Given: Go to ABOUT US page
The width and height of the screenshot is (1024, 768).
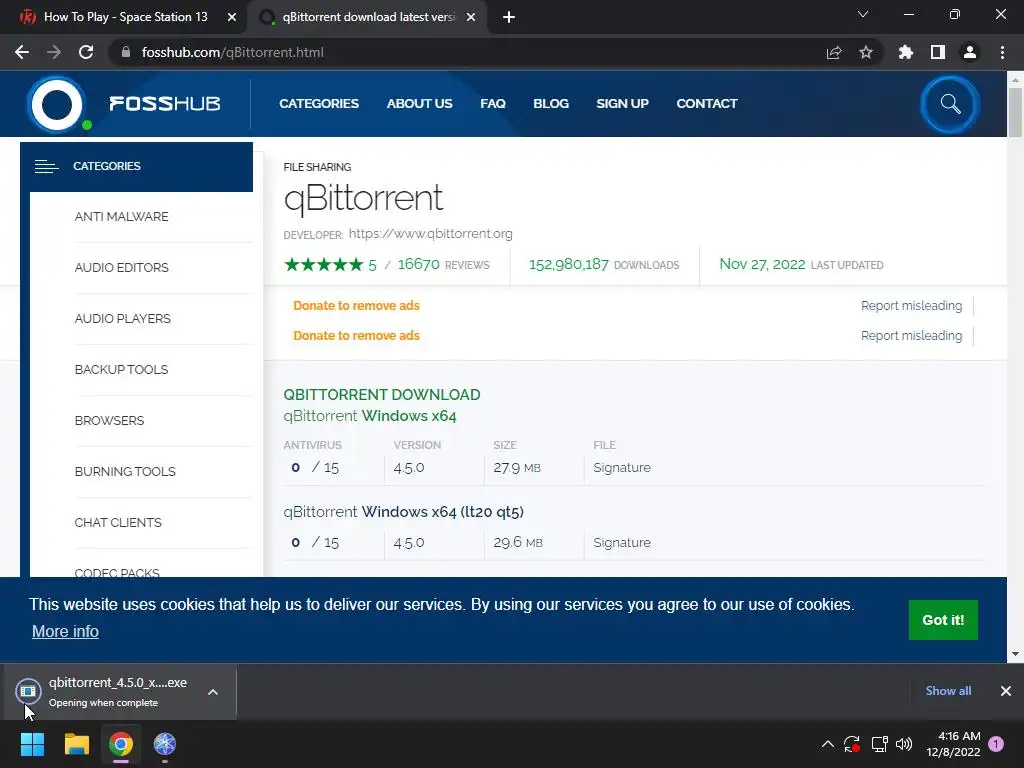Looking at the screenshot, I should click(x=419, y=104).
